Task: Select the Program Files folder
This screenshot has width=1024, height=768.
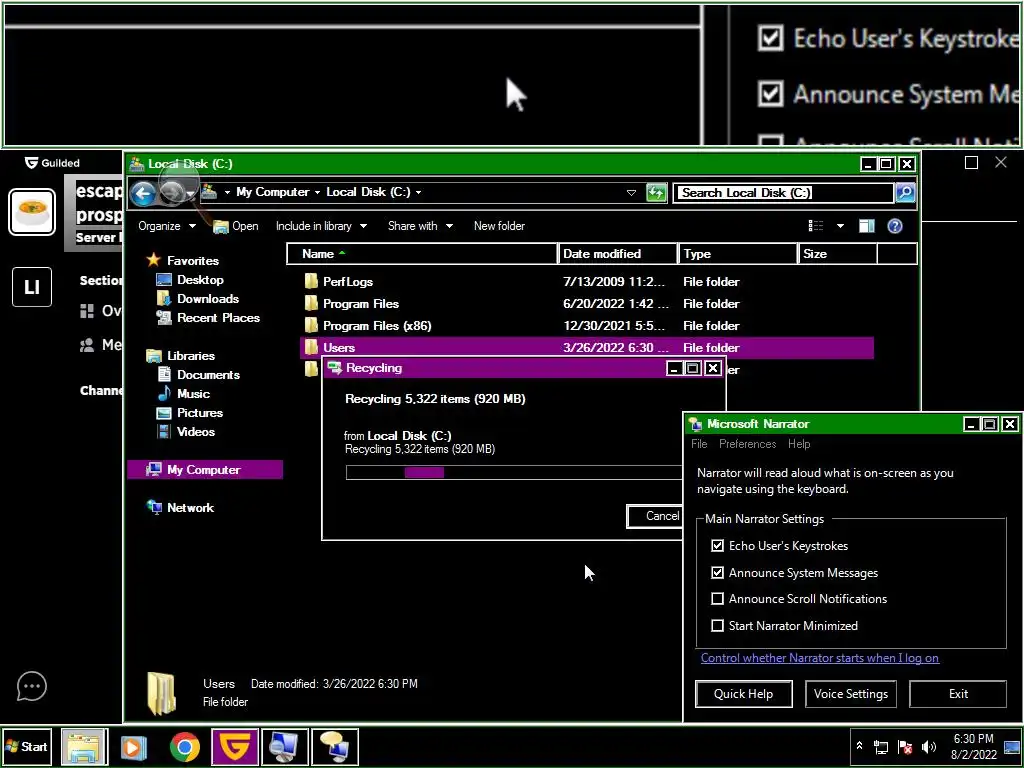Action: pyautogui.click(x=360, y=304)
